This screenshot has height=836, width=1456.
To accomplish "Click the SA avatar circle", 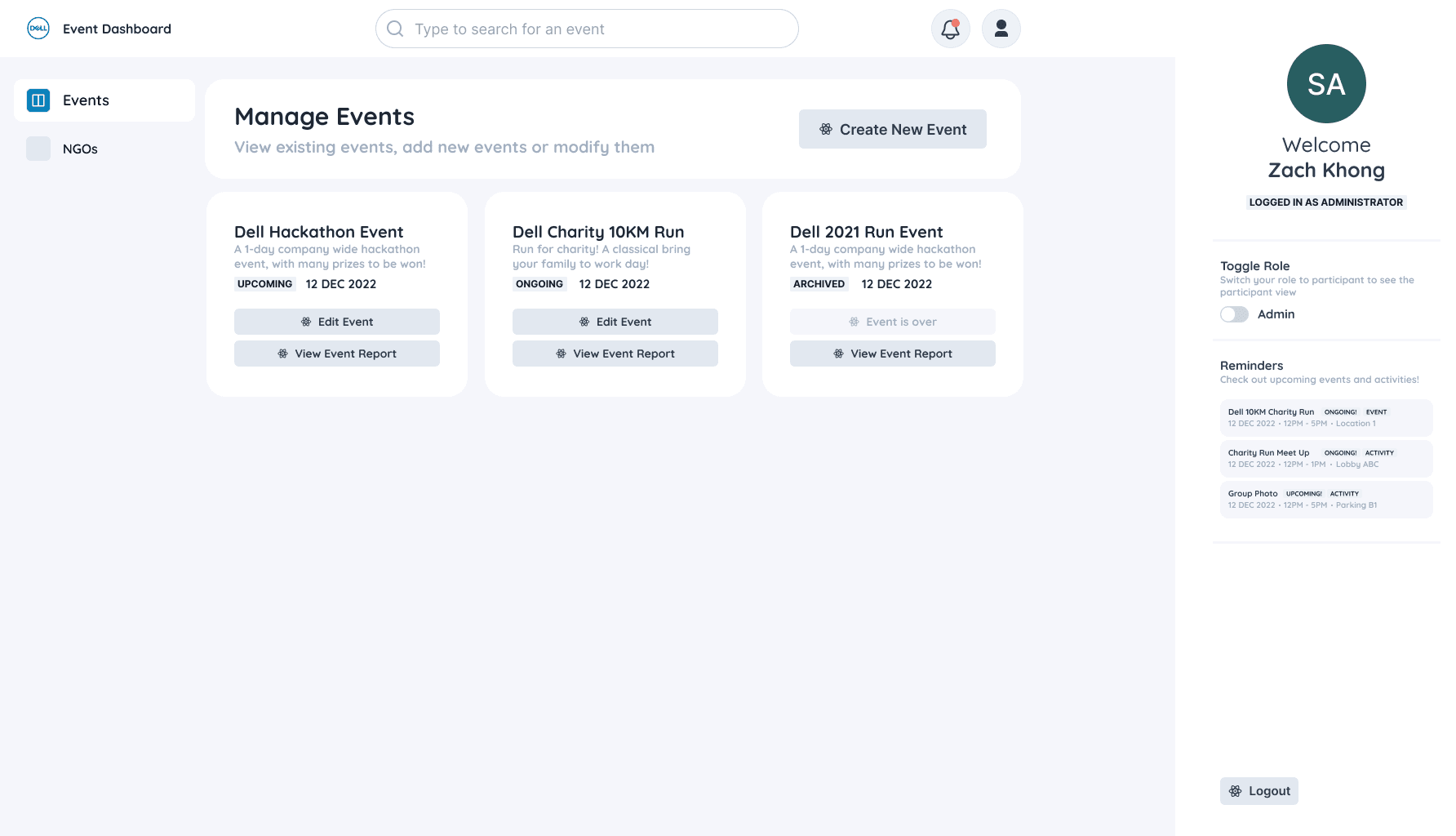I will coord(1326,83).
